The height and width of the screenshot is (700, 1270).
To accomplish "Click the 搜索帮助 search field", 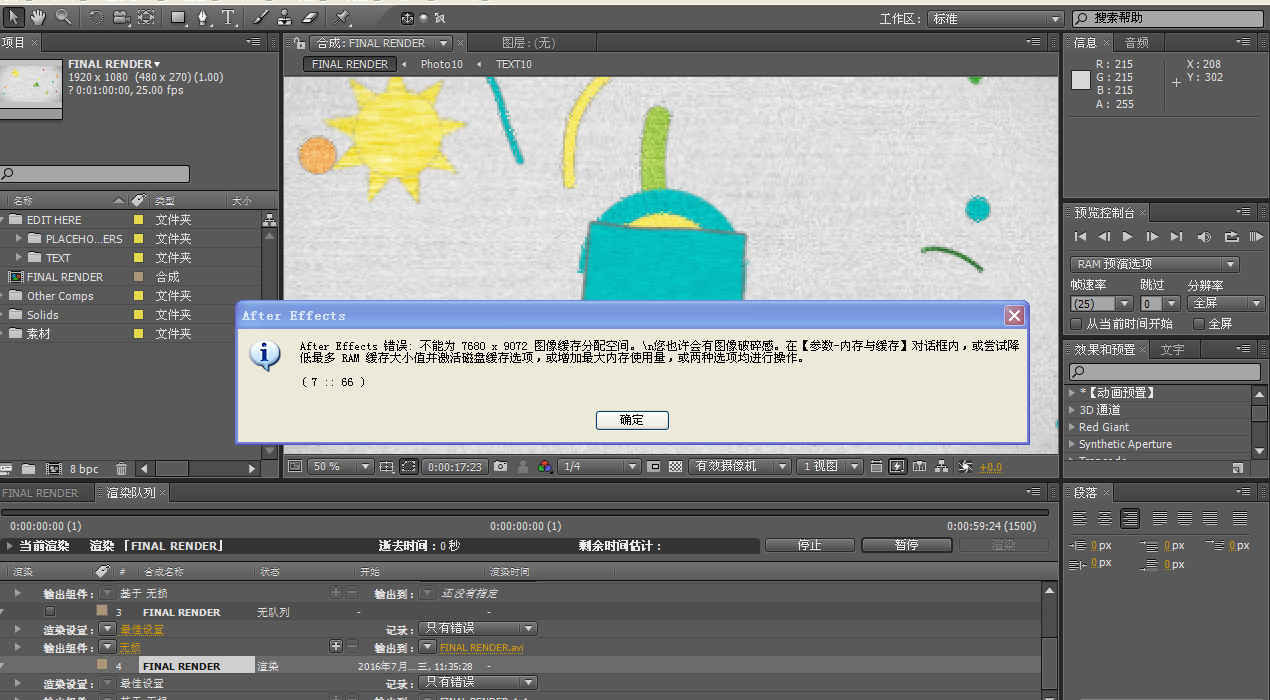I will click(1169, 19).
